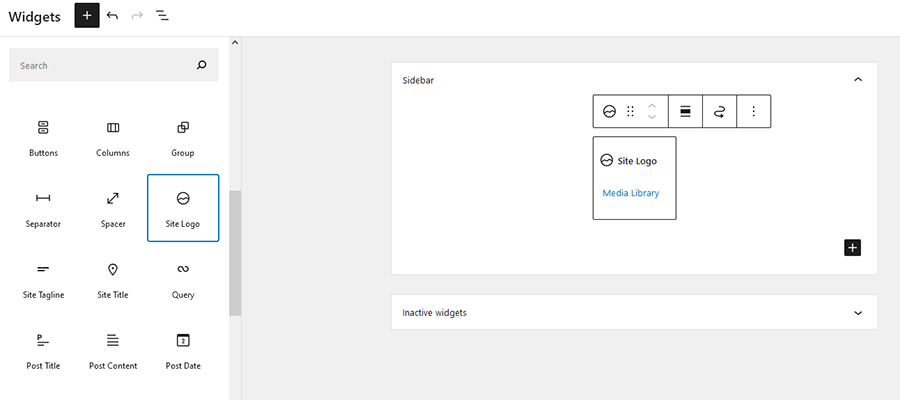Click the block inserter panel scrollbar
The width and height of the screenshot is (900, 400).
[235, 252]
